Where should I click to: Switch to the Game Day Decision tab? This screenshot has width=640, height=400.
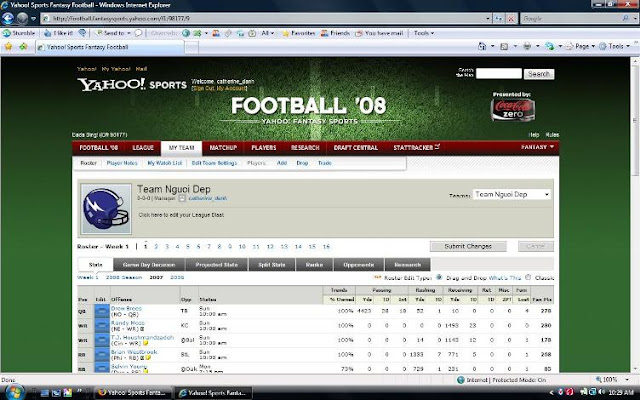(149, 265)
